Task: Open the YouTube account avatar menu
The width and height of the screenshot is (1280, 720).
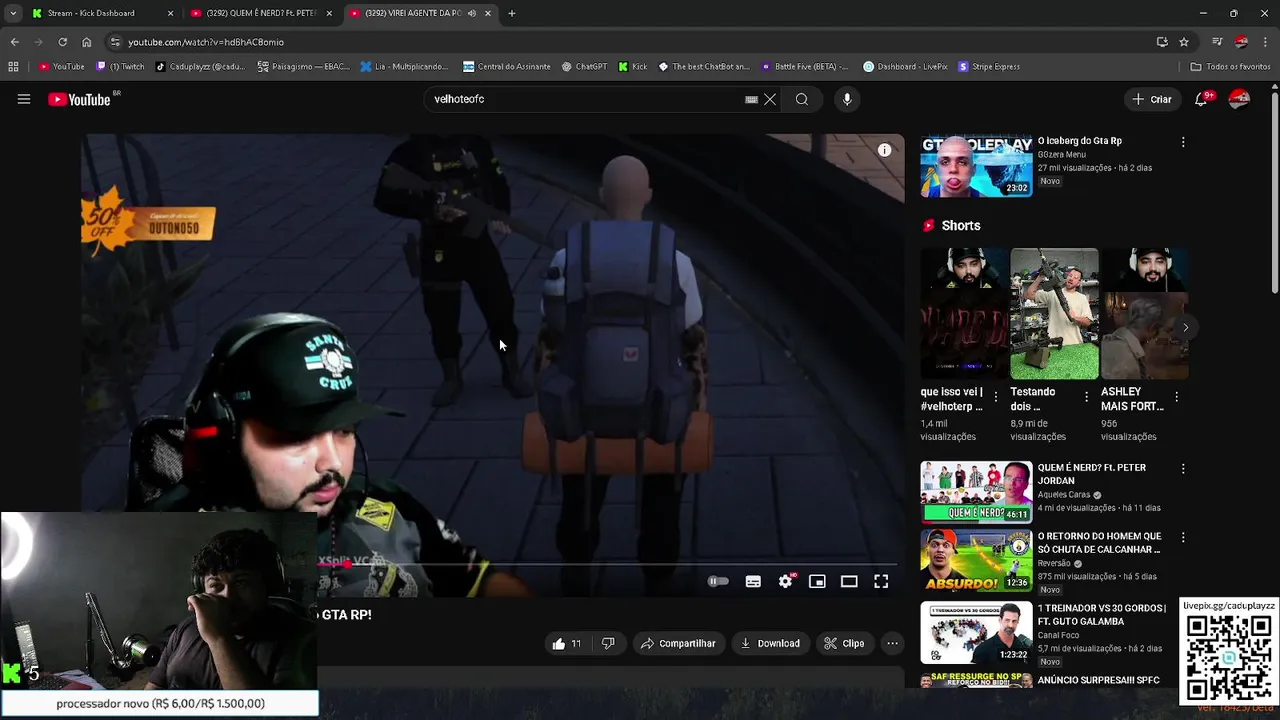Action: pos(1239,99)
